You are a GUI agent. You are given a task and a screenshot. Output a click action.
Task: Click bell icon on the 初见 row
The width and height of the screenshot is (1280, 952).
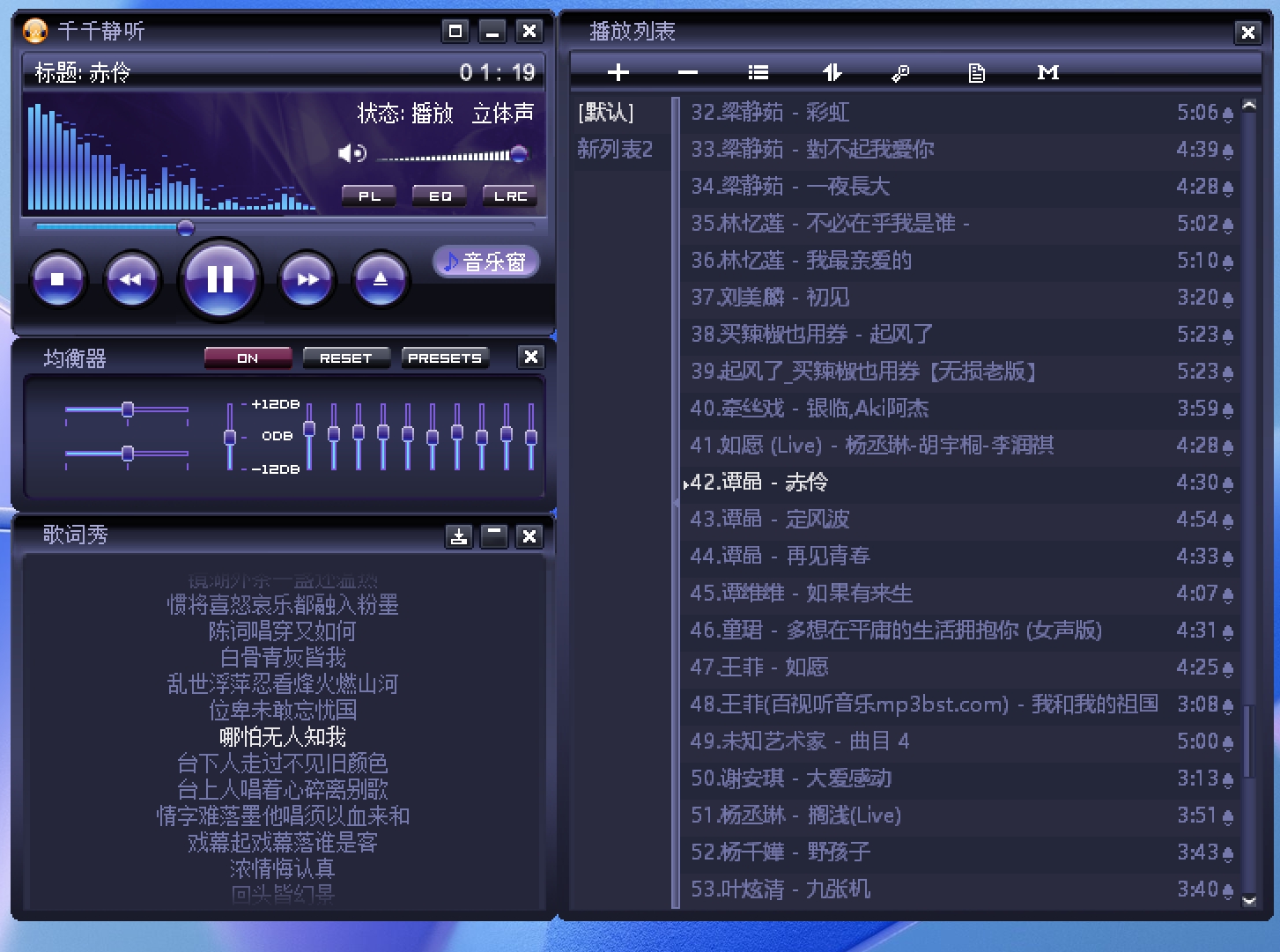(1228, 299)
